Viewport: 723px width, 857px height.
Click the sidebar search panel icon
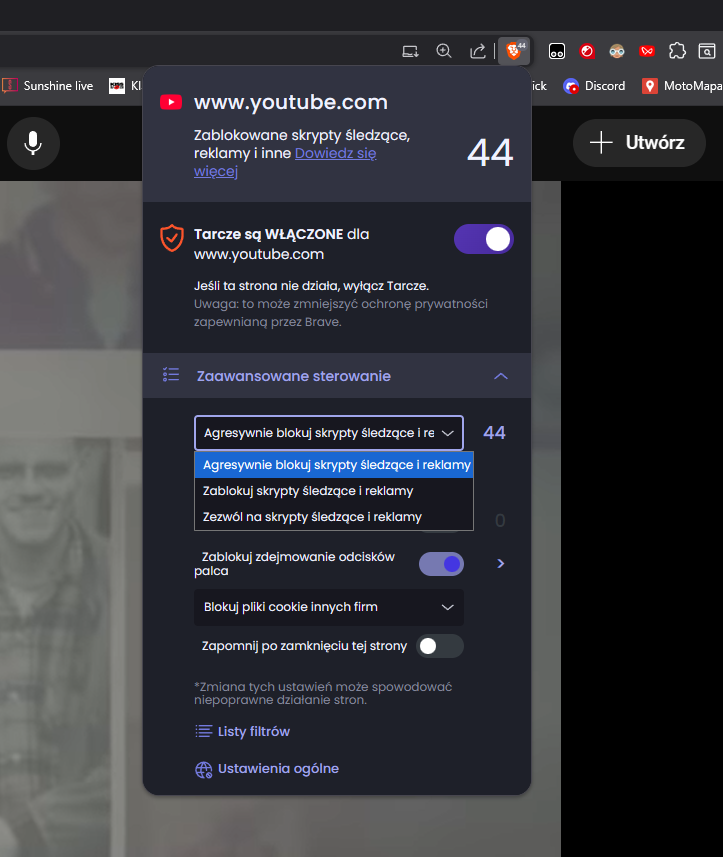coord(707,51)
